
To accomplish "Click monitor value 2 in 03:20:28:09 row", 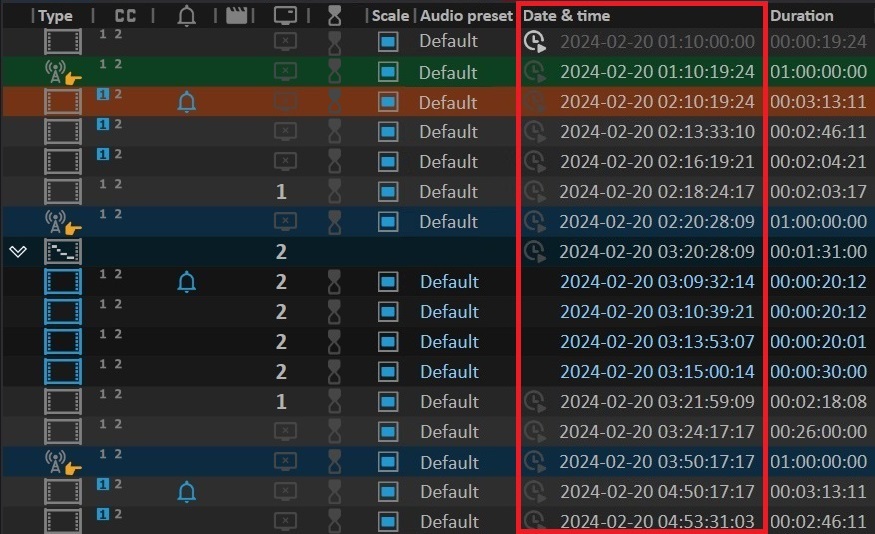I will 281,252.
